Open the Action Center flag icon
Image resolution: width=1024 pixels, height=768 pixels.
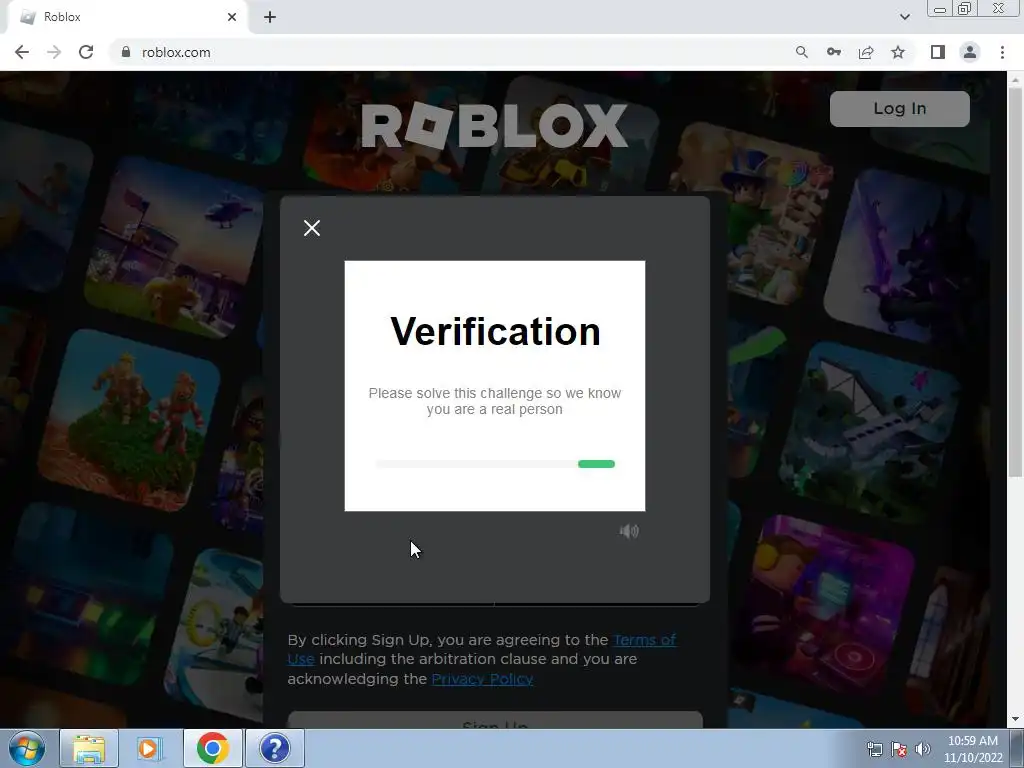tap(899, 749)
